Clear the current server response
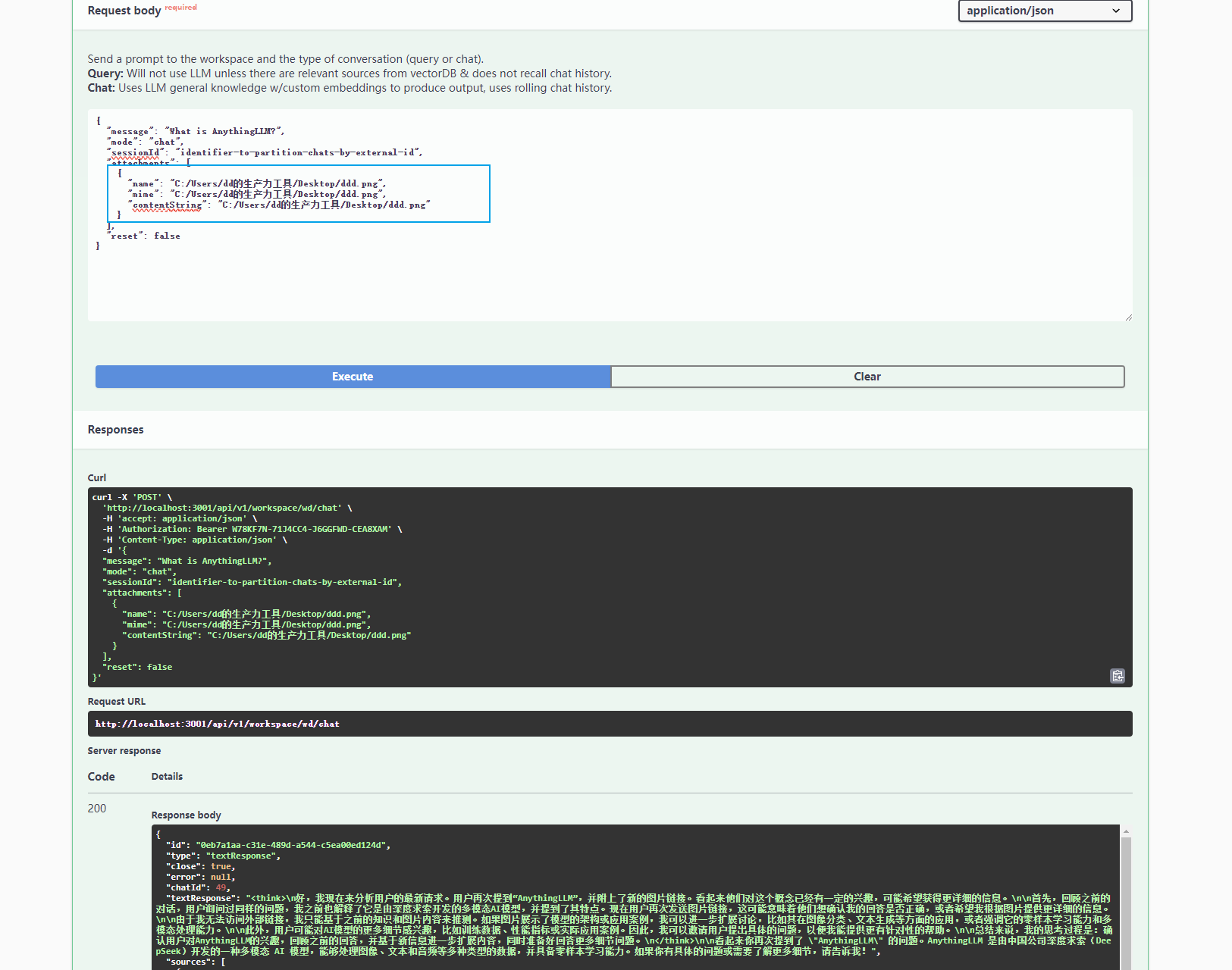The width and height of the screenshot is (1232, 970). 867,376
